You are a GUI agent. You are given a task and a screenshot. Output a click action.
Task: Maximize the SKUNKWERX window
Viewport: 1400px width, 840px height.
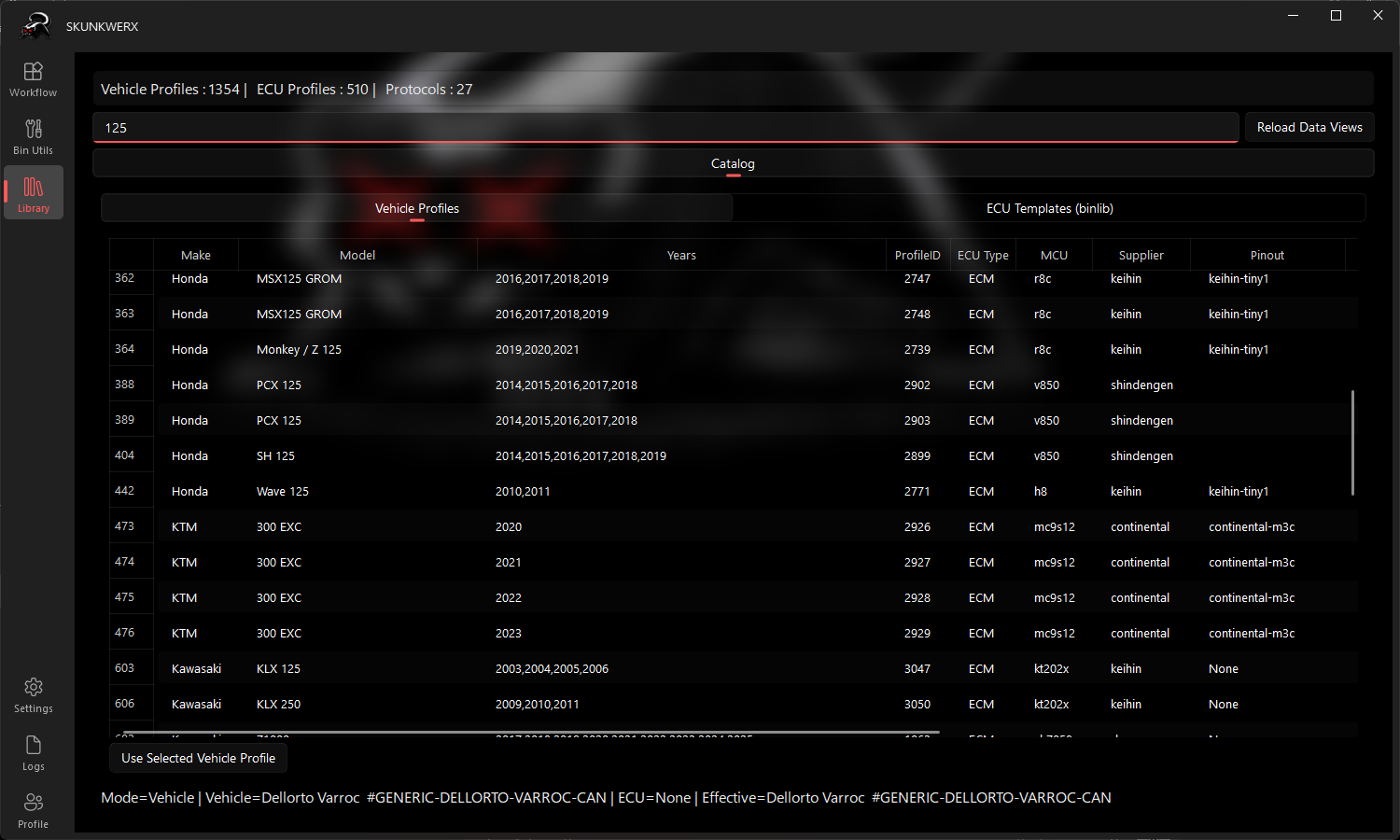(x=1336, y=15)
